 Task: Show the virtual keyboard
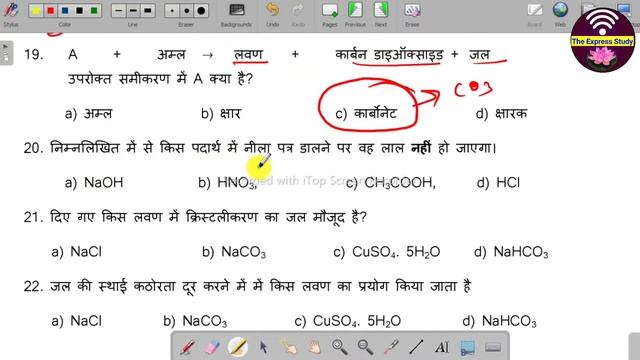[493, 347]
